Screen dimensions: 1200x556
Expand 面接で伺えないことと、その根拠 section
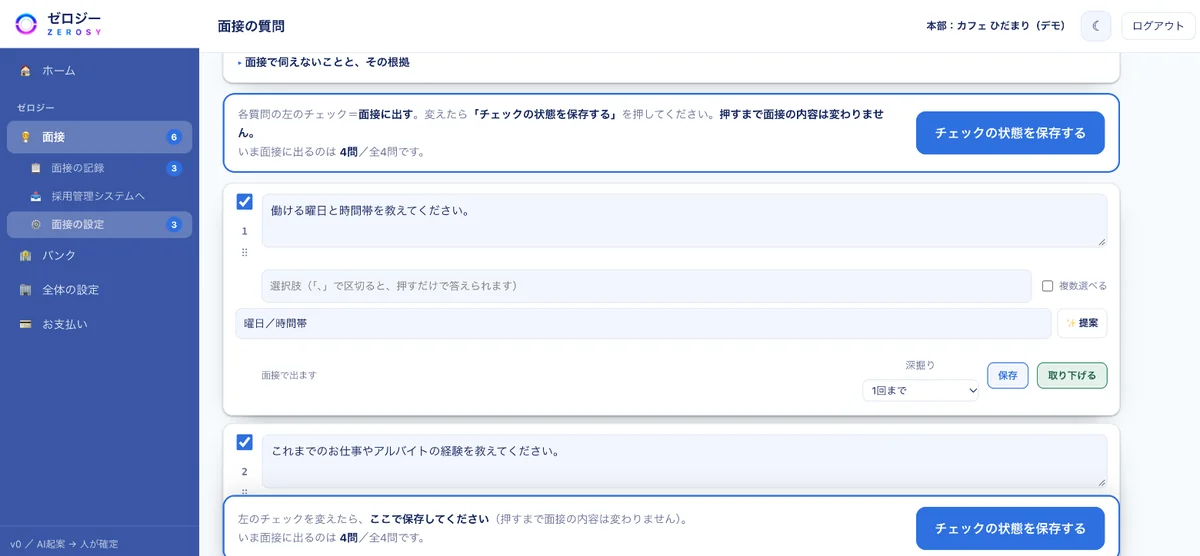(x=324, y=62)
